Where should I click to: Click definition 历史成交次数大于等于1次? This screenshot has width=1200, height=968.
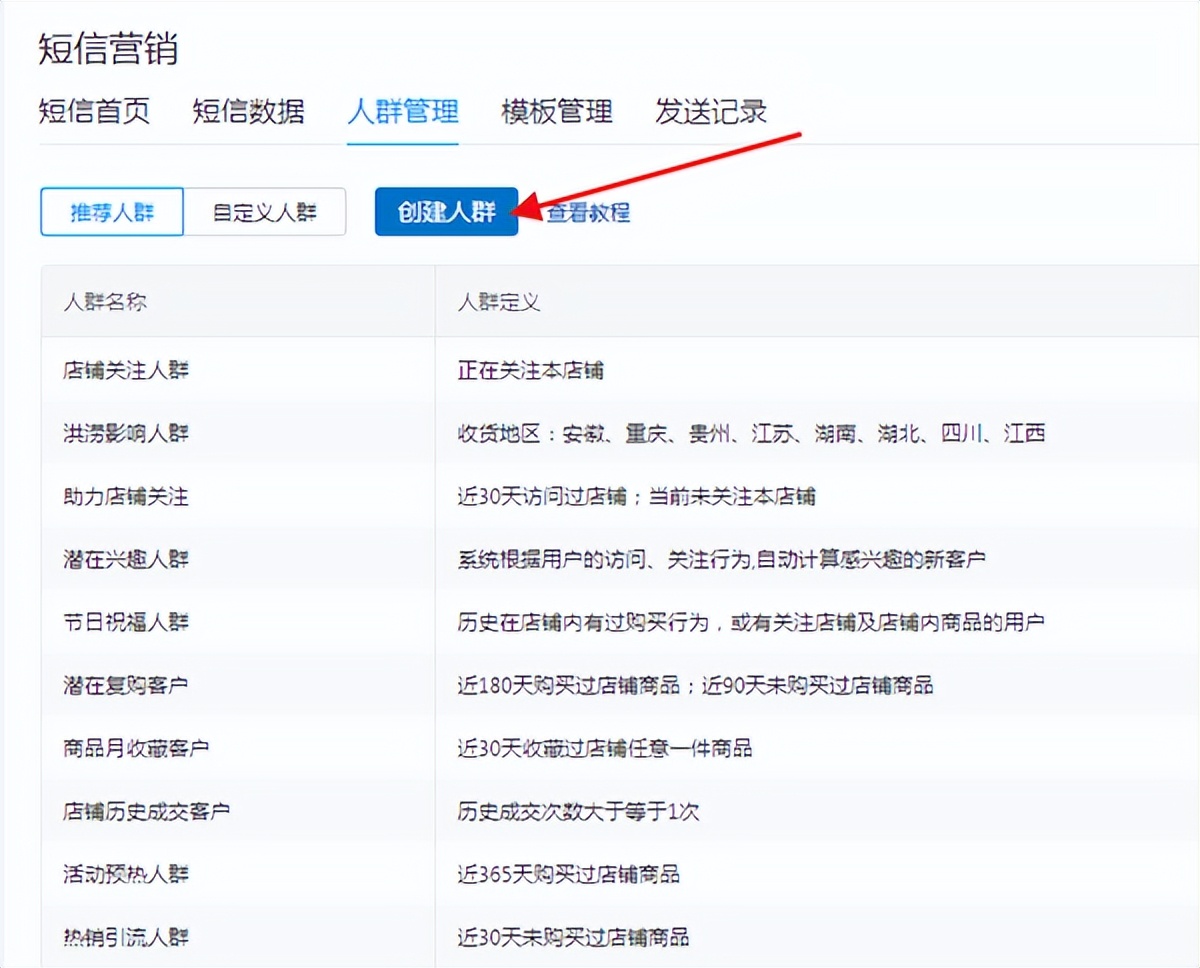click(x=579, y=811)
